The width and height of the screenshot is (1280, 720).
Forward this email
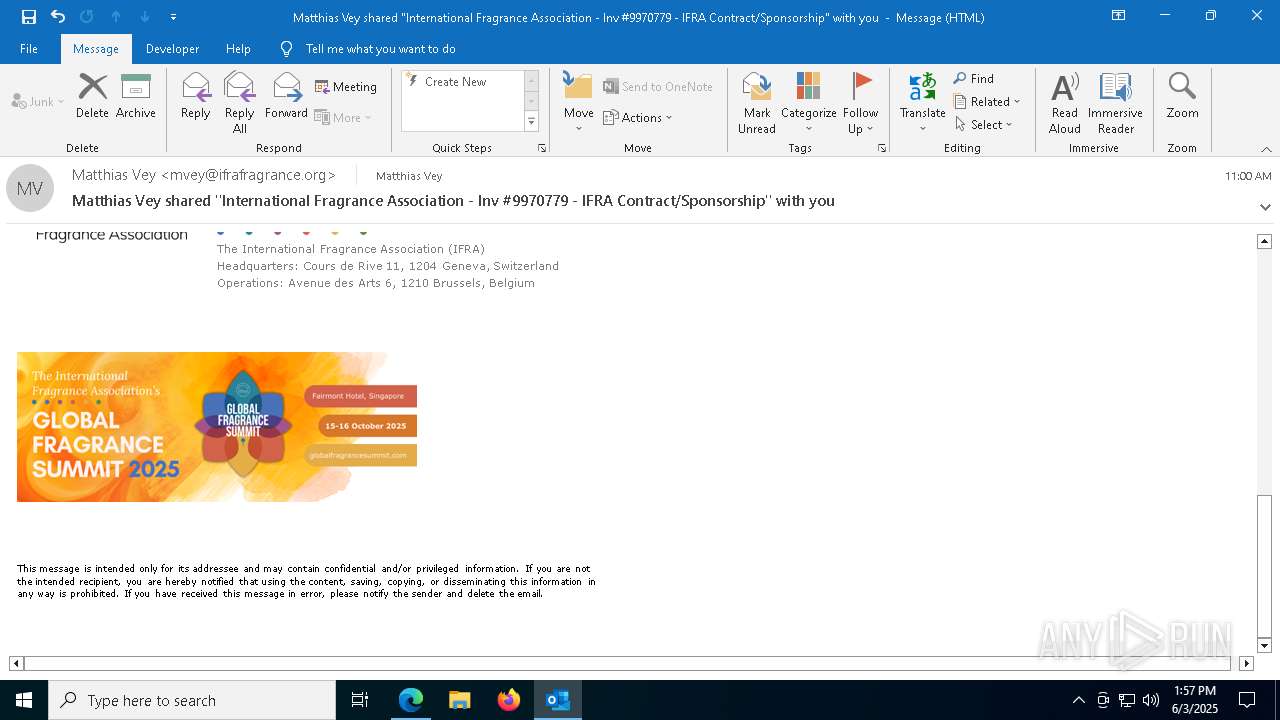tap(287, 97)
